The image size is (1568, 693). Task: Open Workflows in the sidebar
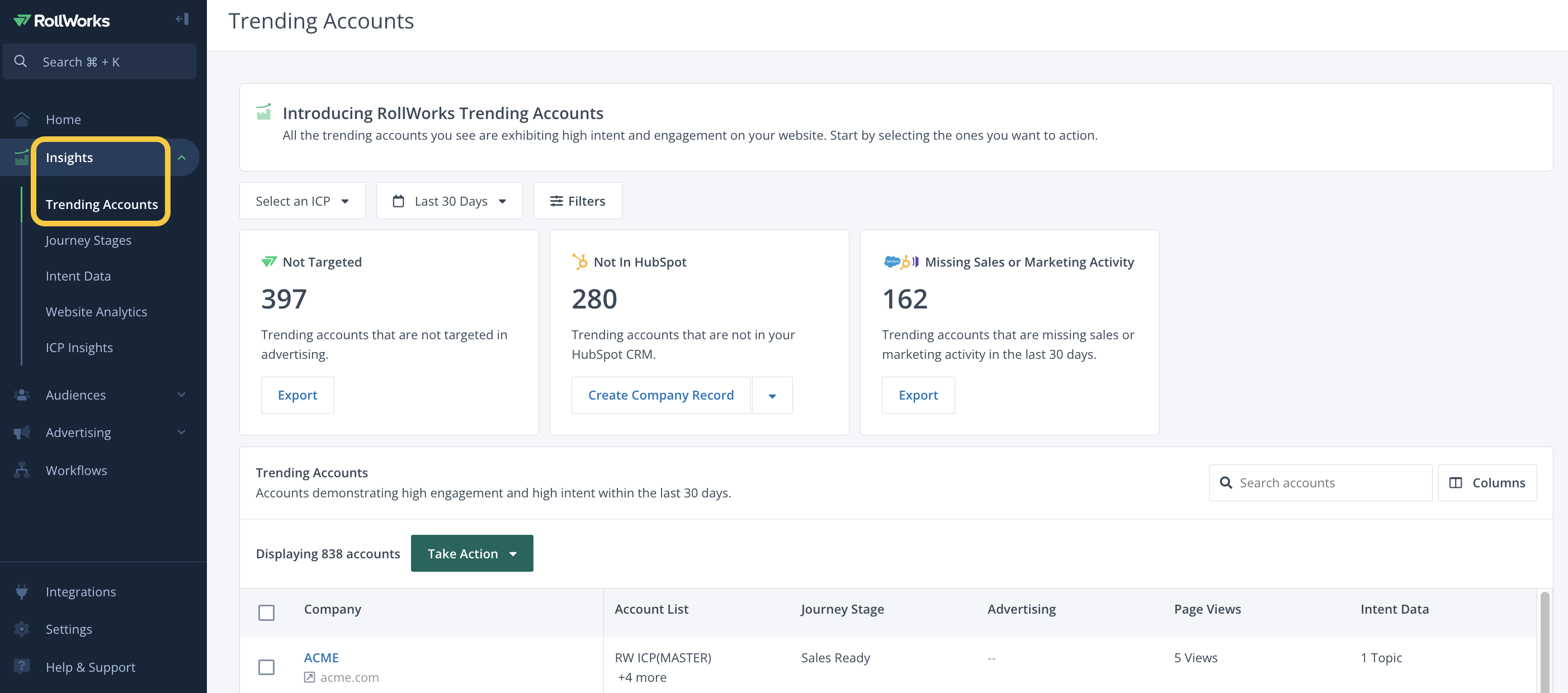76,471
